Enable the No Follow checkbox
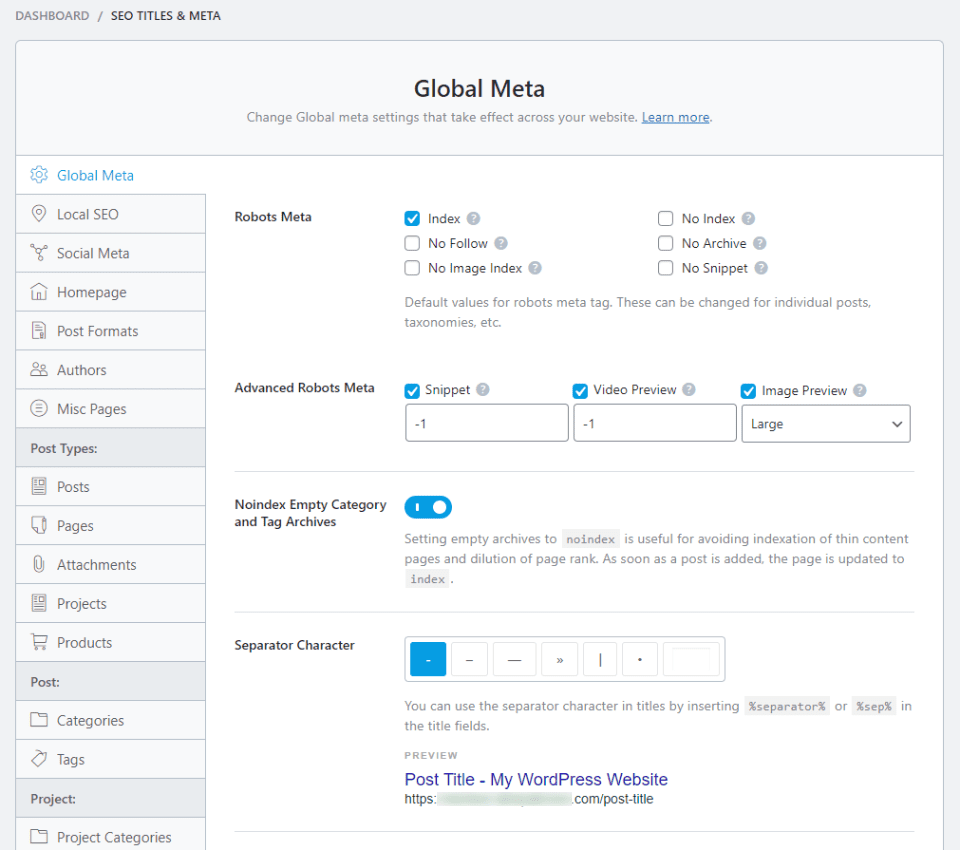The width and height of the screenshot is (960, 850). click(412, 243)
